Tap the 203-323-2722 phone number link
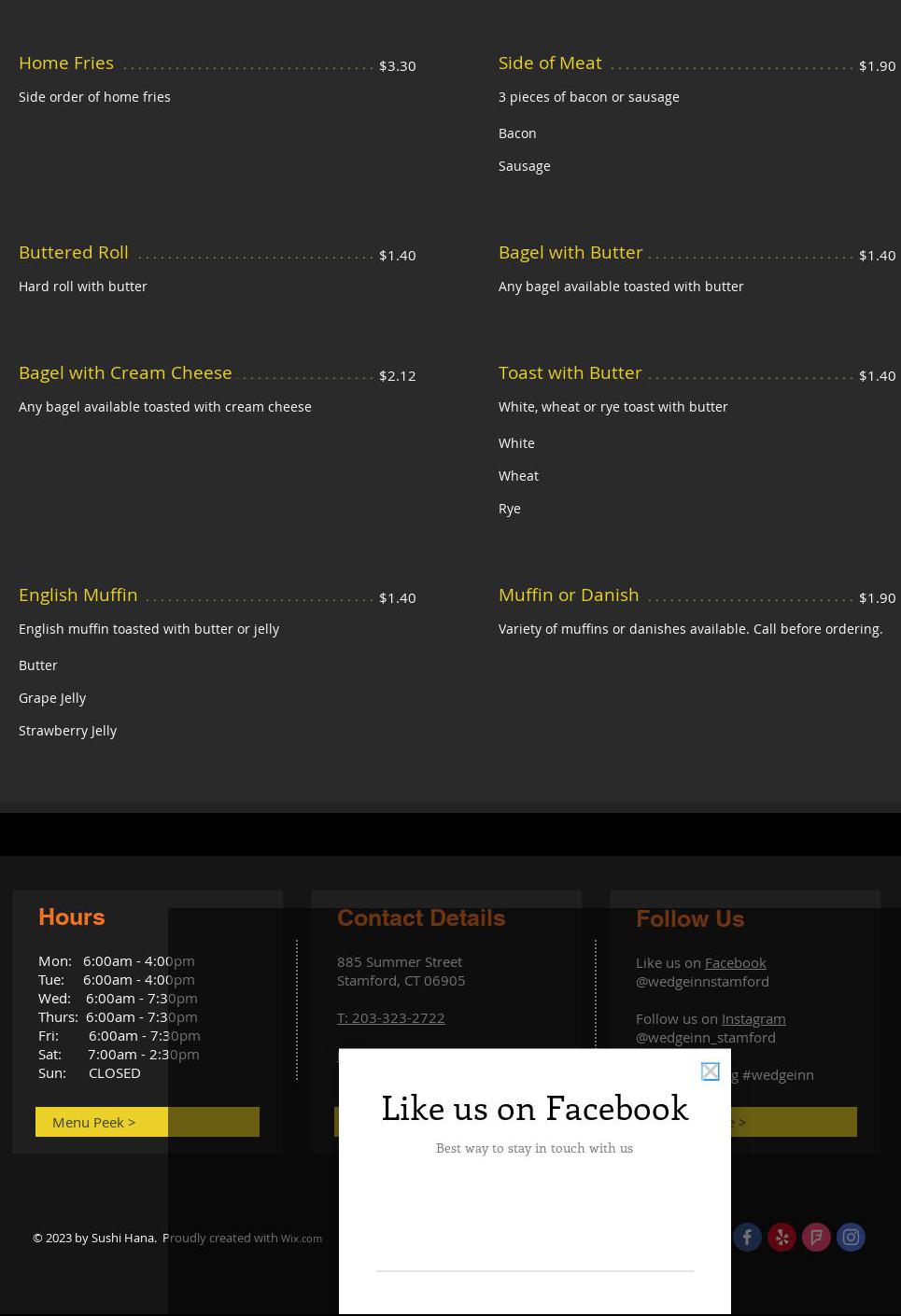 click(x=390, y=1017)
